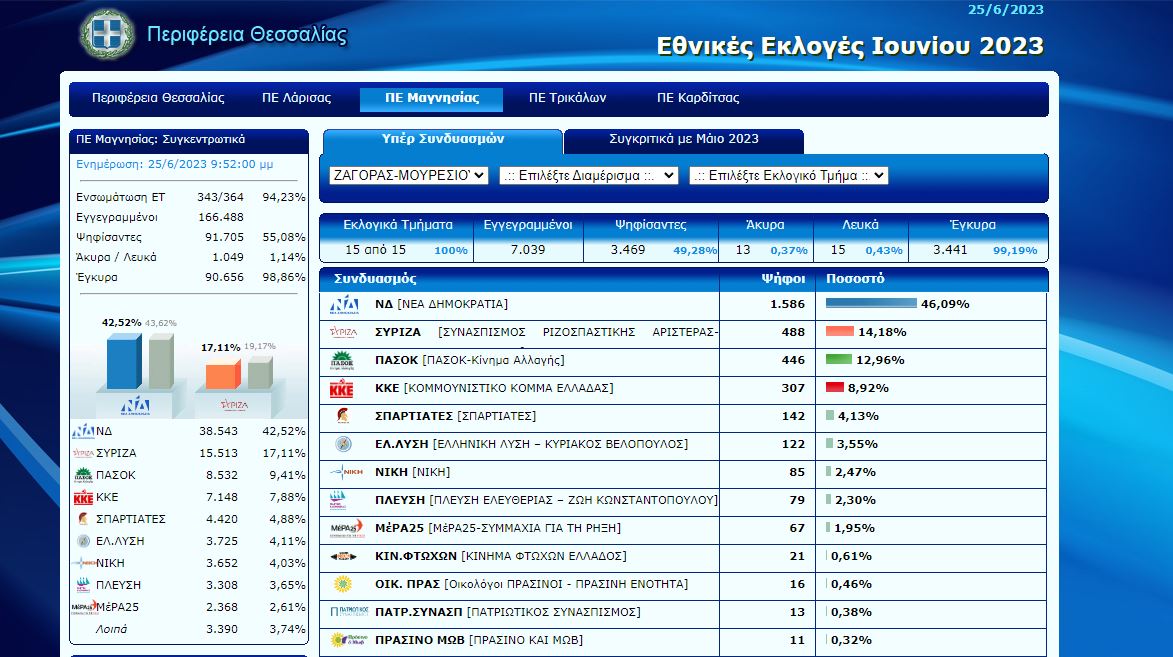Open the ΠΕ Τρικάλων tab
The image size is (1173, 657).
click(x=567, y=98)
